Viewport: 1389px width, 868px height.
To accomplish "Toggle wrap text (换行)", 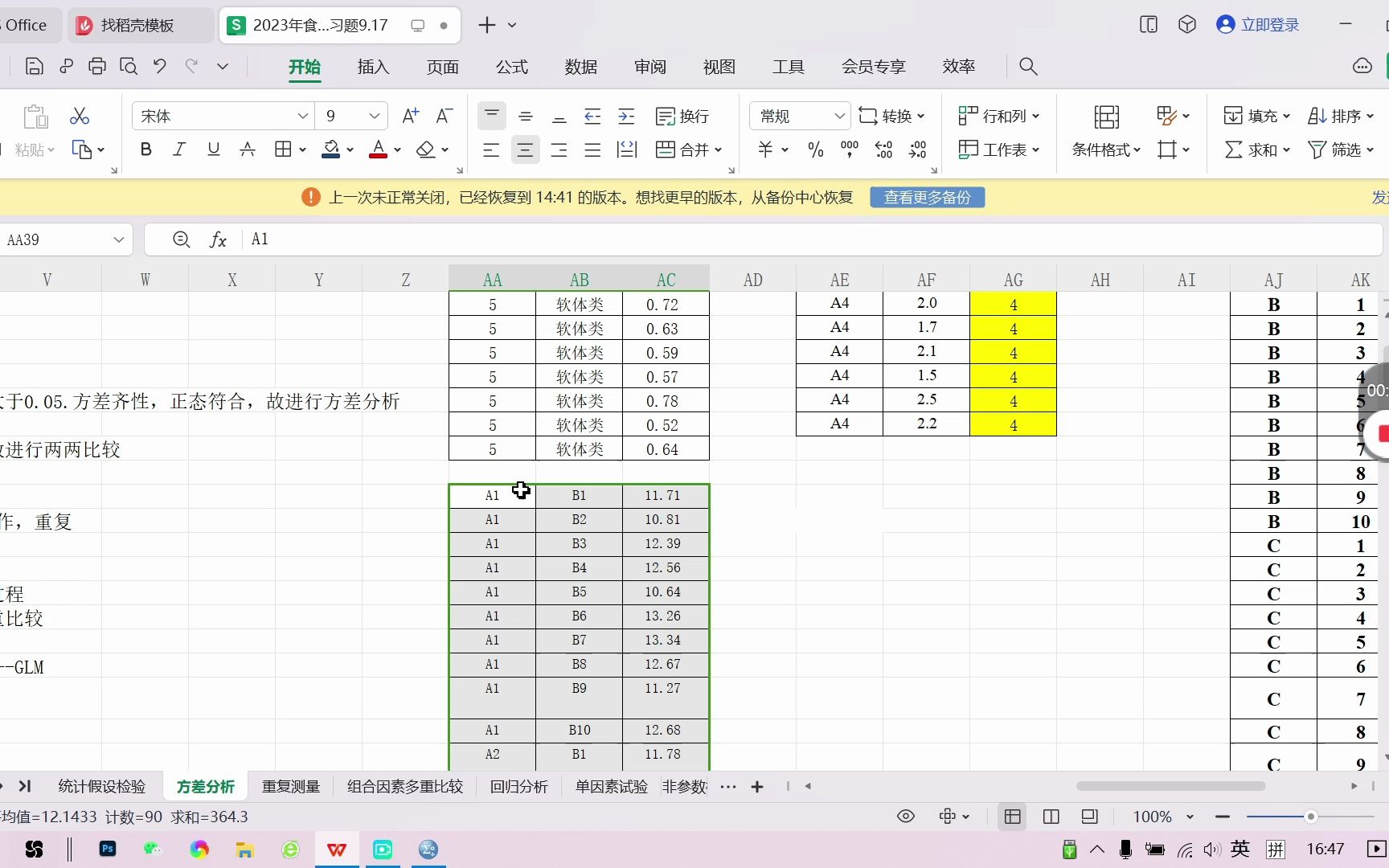I will click(682, 116).
